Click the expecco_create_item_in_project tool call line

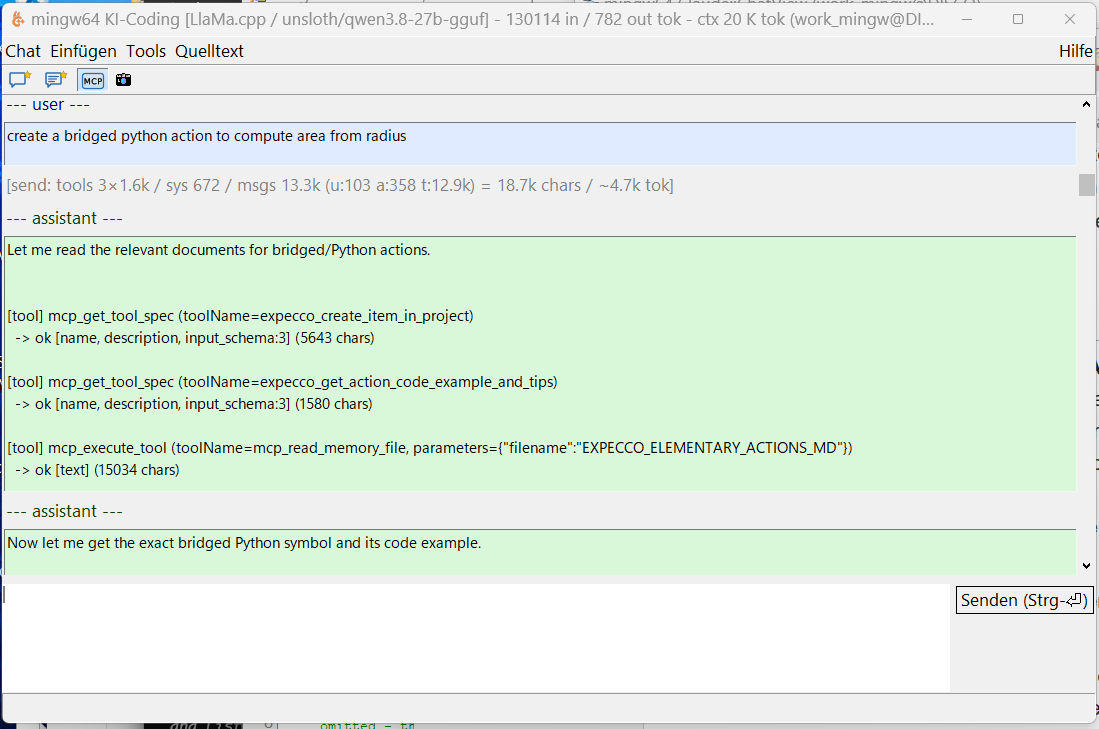(240, 316)
